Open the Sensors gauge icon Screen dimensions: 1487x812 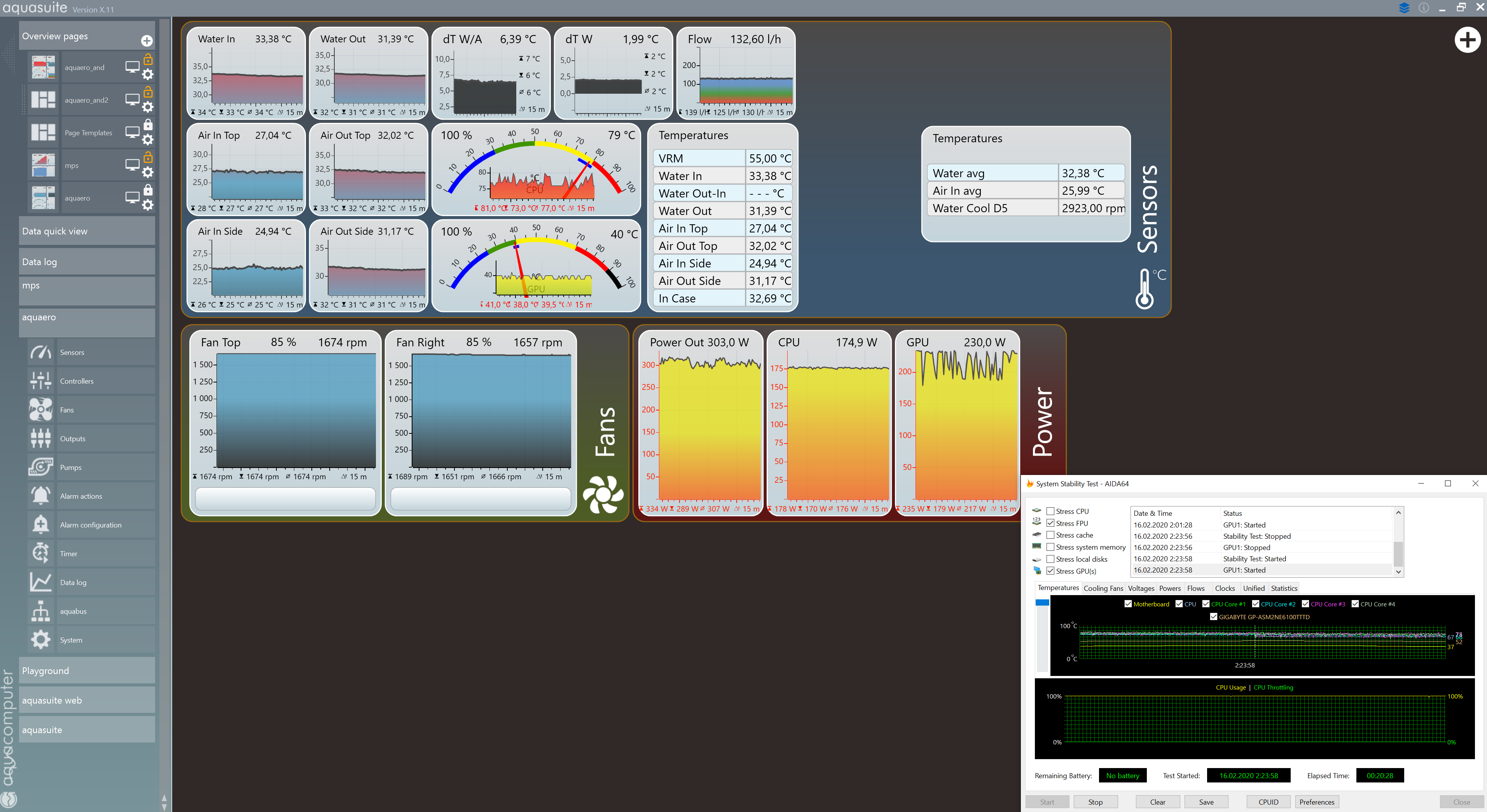point(40,352)
